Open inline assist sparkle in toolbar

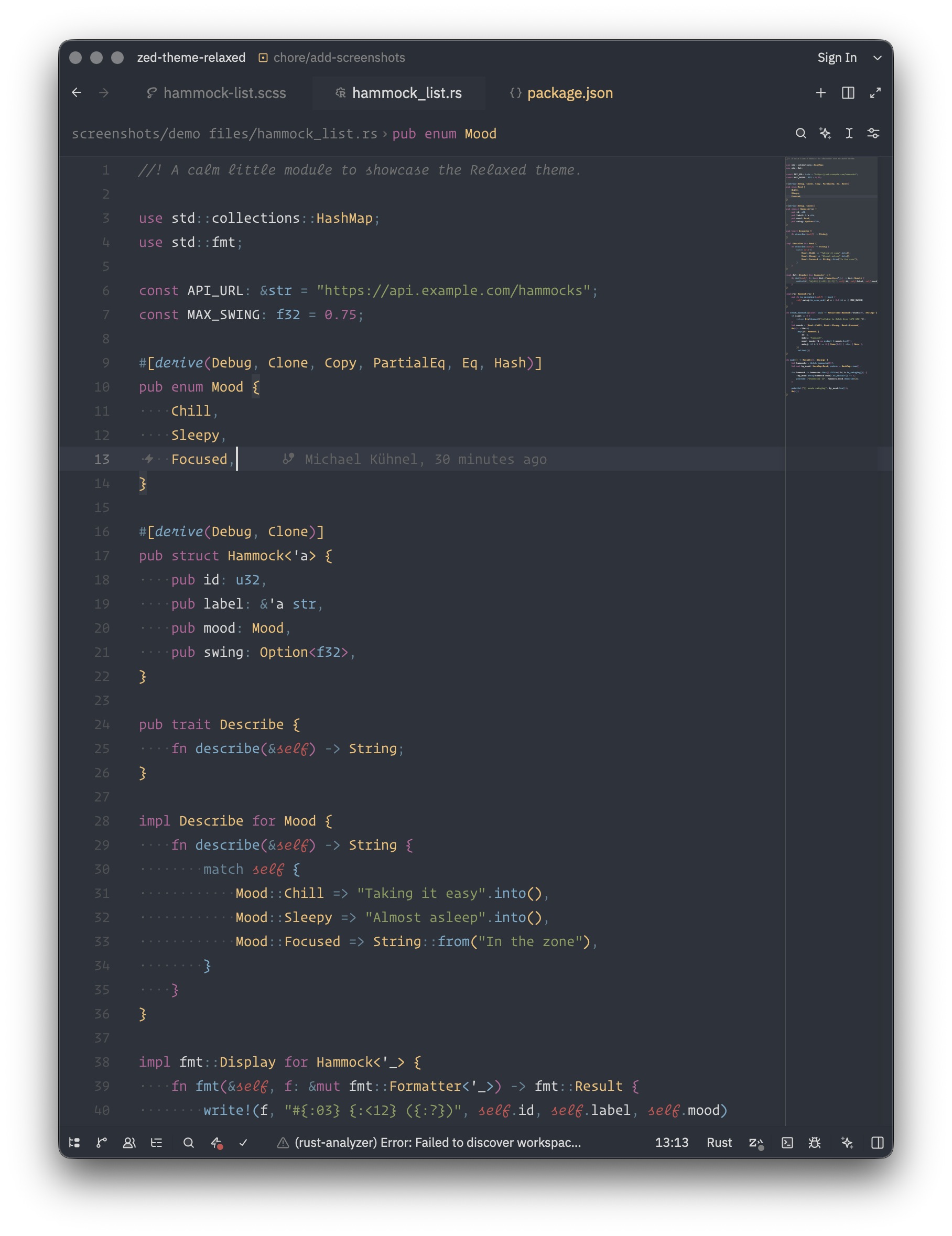pos(825,133)
